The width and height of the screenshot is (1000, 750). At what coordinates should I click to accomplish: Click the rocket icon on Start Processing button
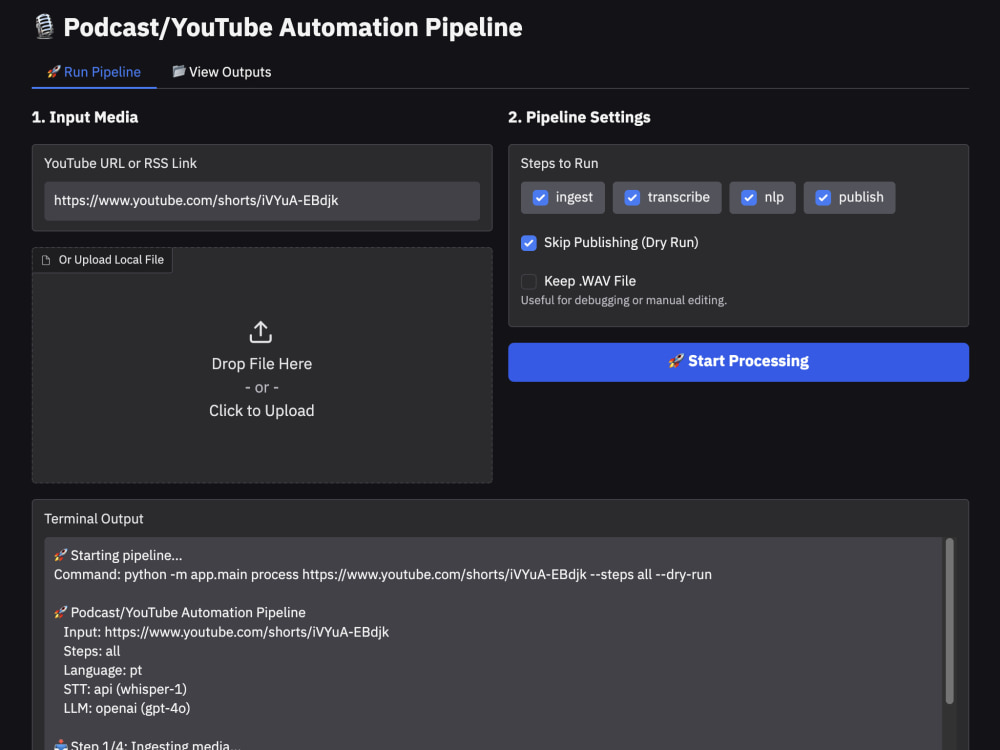click(x=676, y=361)
